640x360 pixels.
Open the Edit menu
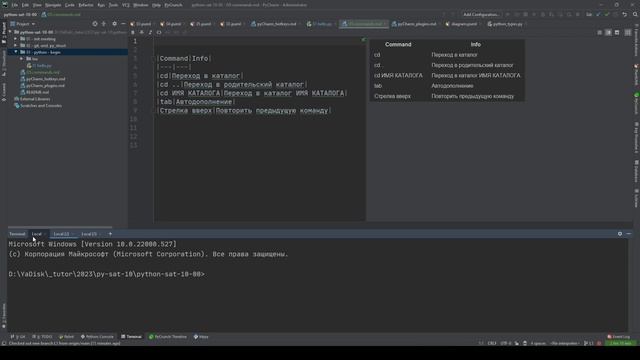pyautogui.click(x=25, y=5)
